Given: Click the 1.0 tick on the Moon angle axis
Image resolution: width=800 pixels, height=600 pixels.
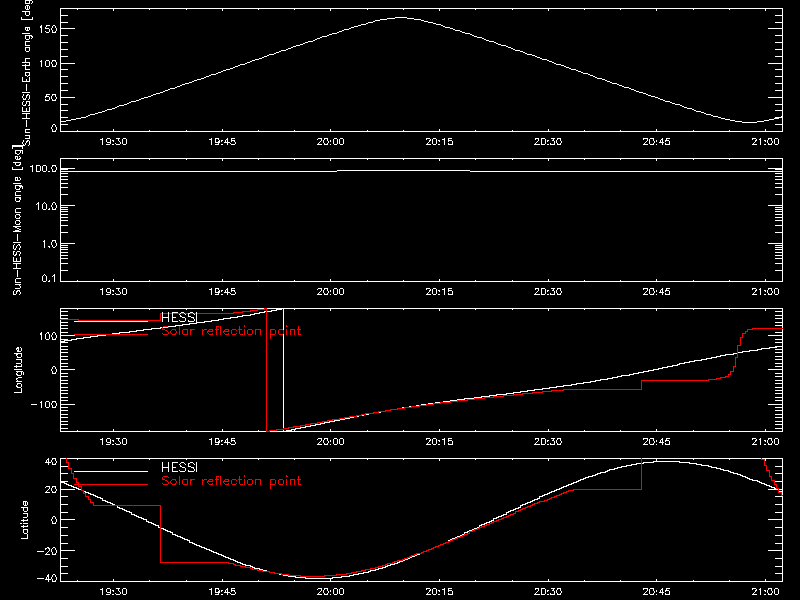Looking at the screenshot, I should (49, 244).
